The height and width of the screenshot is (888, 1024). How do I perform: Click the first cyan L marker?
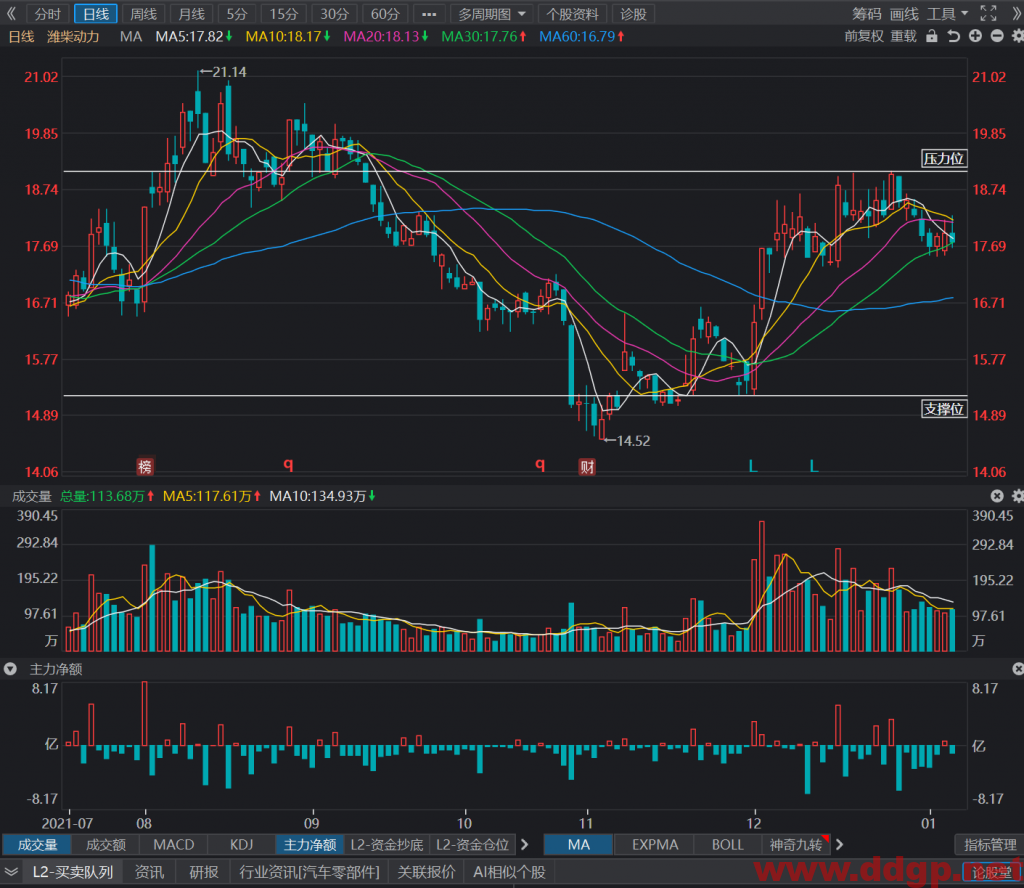753,466
